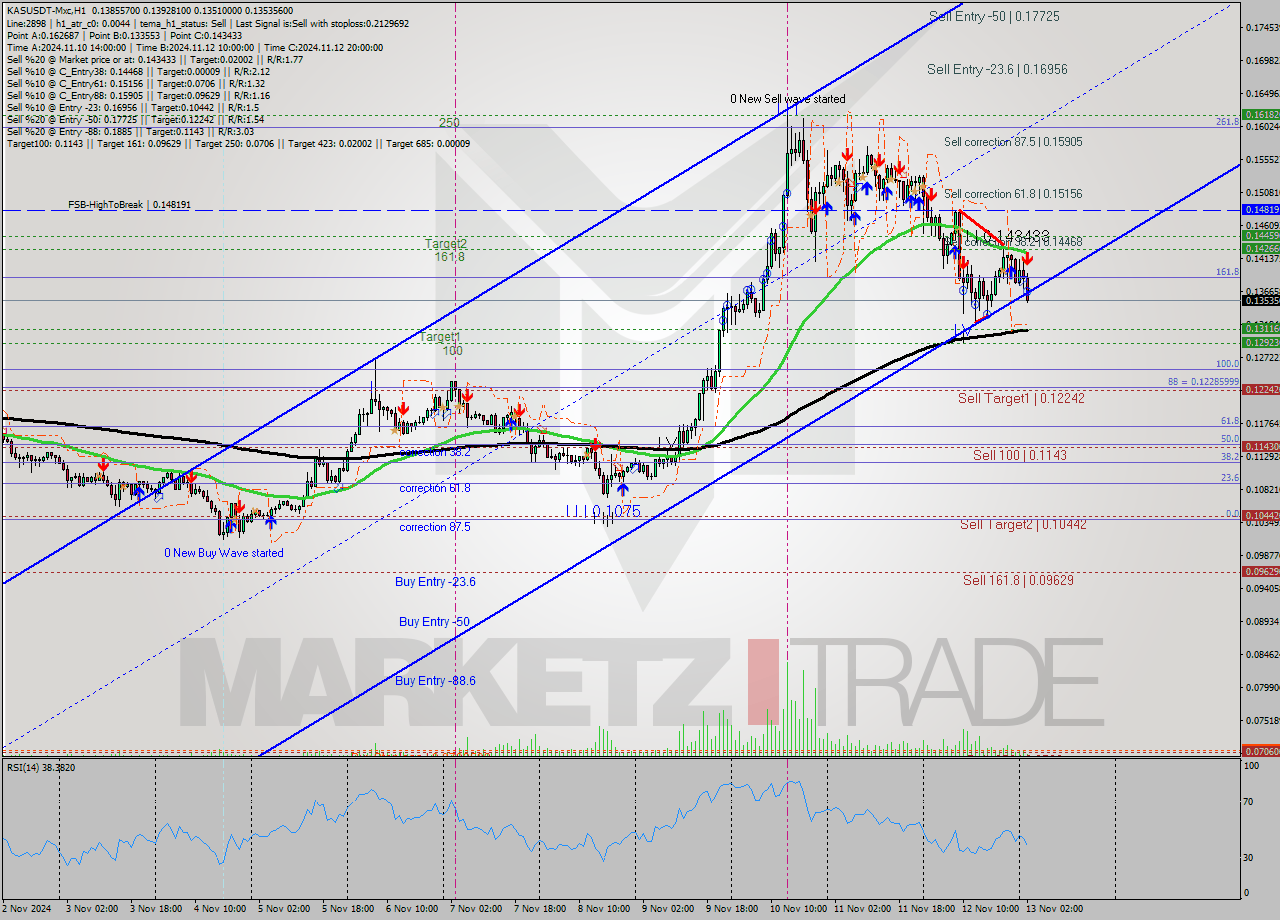
Task: Click the 0.15552 price axis value
Action: 1260,159
